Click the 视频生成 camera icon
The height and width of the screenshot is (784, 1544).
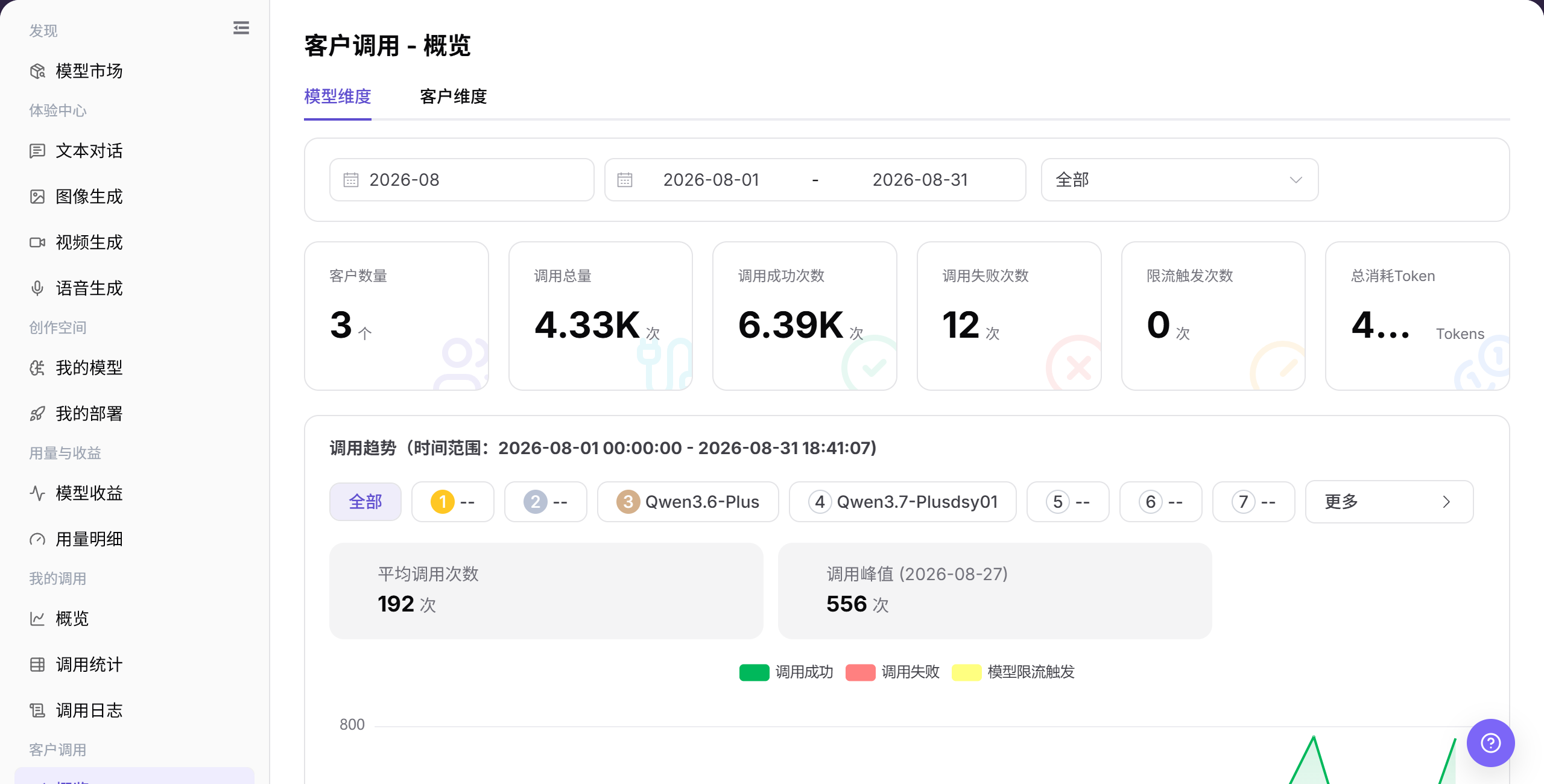tap(37, 242)
